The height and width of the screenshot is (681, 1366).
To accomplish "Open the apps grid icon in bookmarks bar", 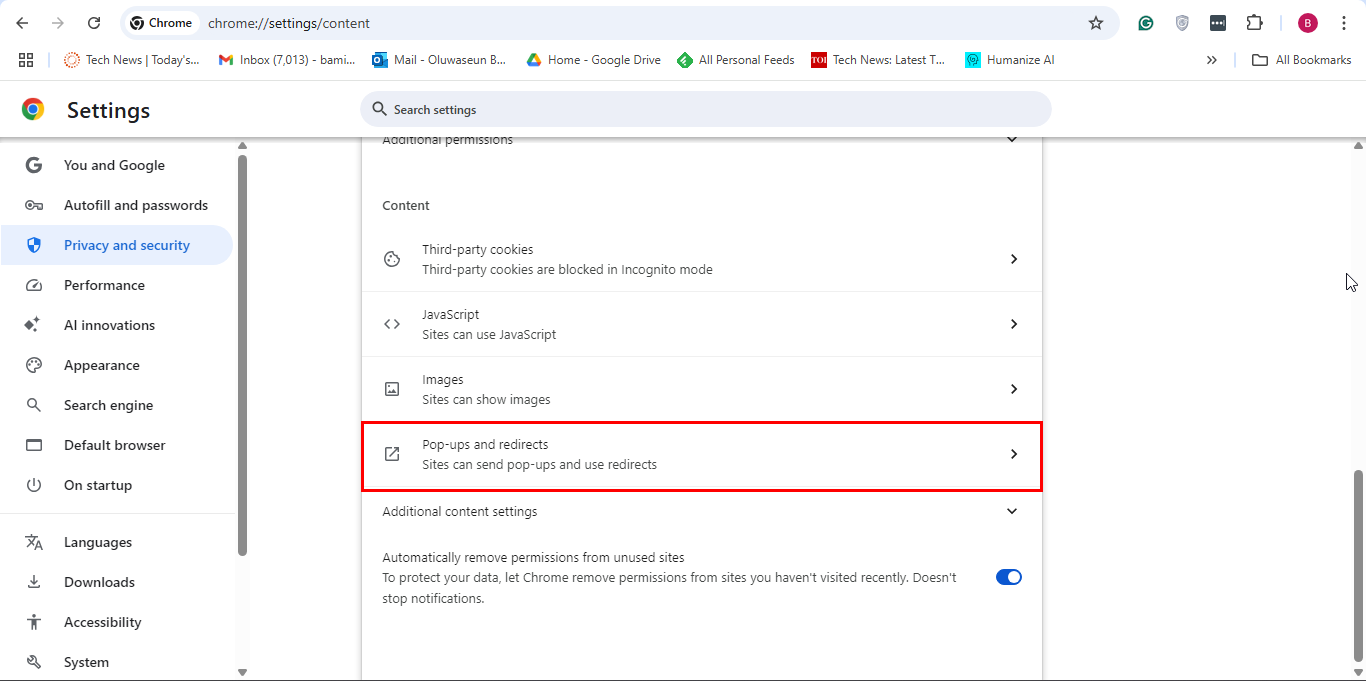I will (26, 60).
